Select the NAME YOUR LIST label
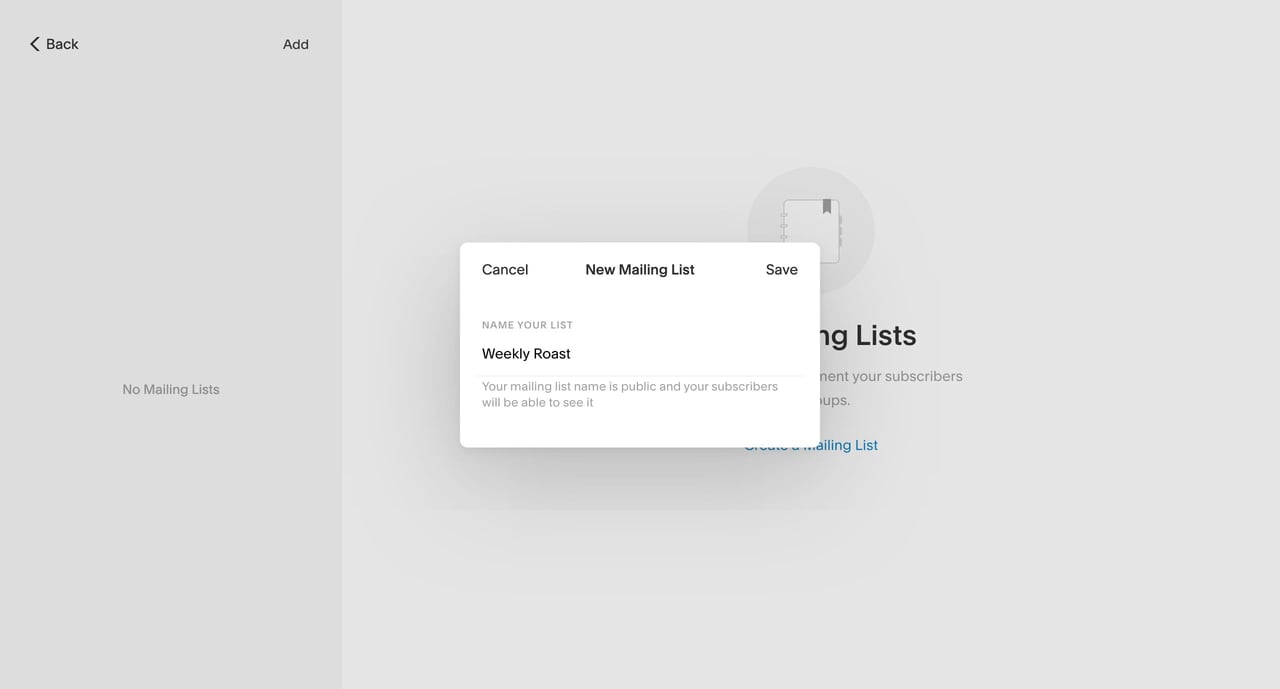Screen dimensions: 1280x689 (527, 325)
